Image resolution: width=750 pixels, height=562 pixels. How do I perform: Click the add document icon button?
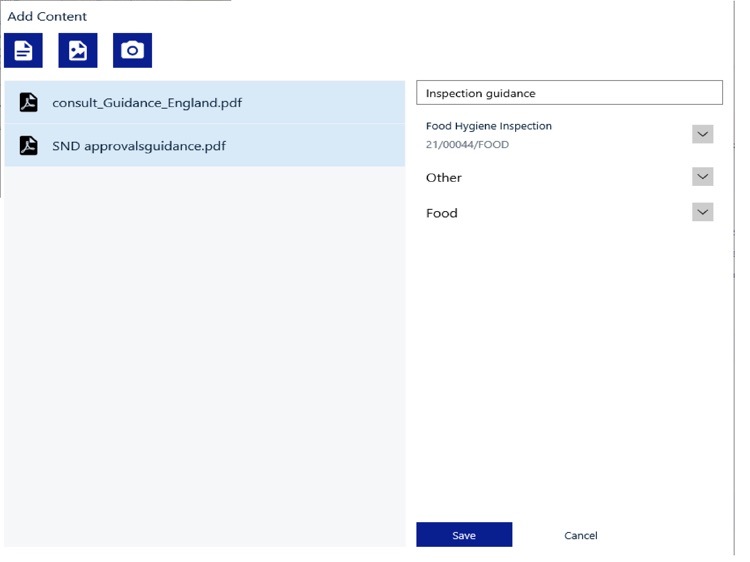click(x=23, y=50)
